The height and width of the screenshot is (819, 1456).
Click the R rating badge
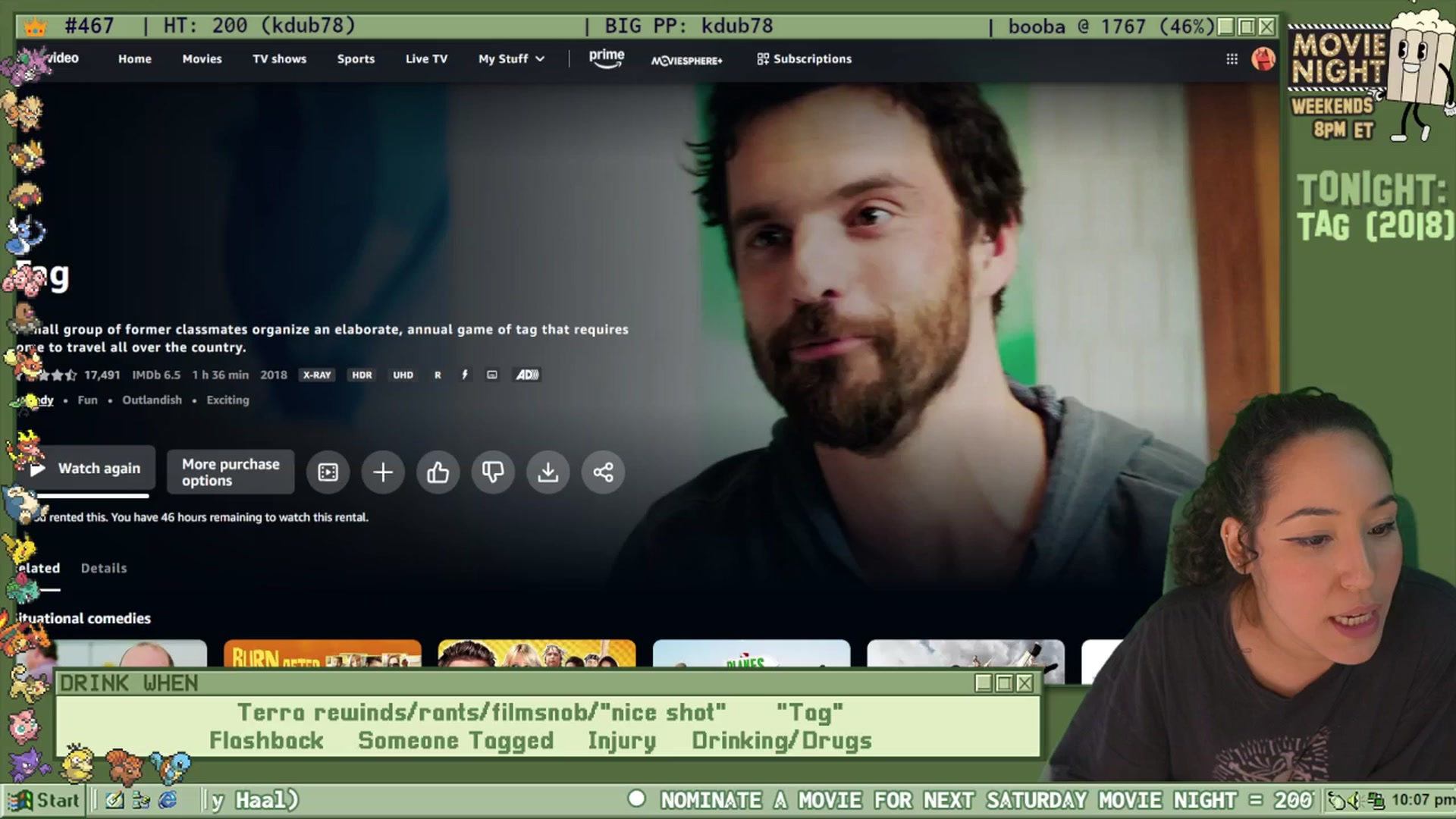[x=438, y=375]
